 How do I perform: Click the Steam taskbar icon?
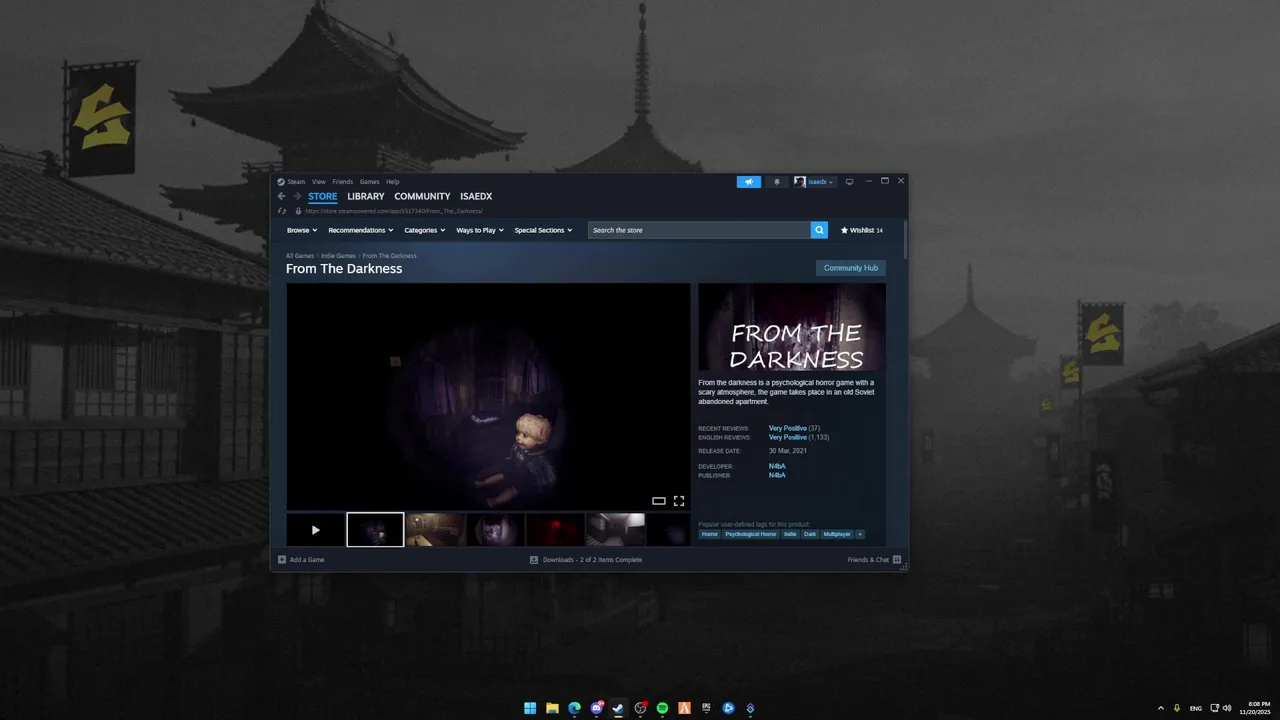(618, 708)
